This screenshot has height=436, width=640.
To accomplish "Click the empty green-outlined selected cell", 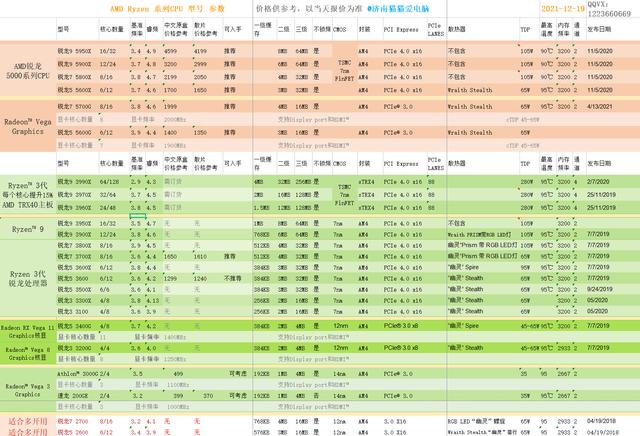I will [x=138, y=216].
